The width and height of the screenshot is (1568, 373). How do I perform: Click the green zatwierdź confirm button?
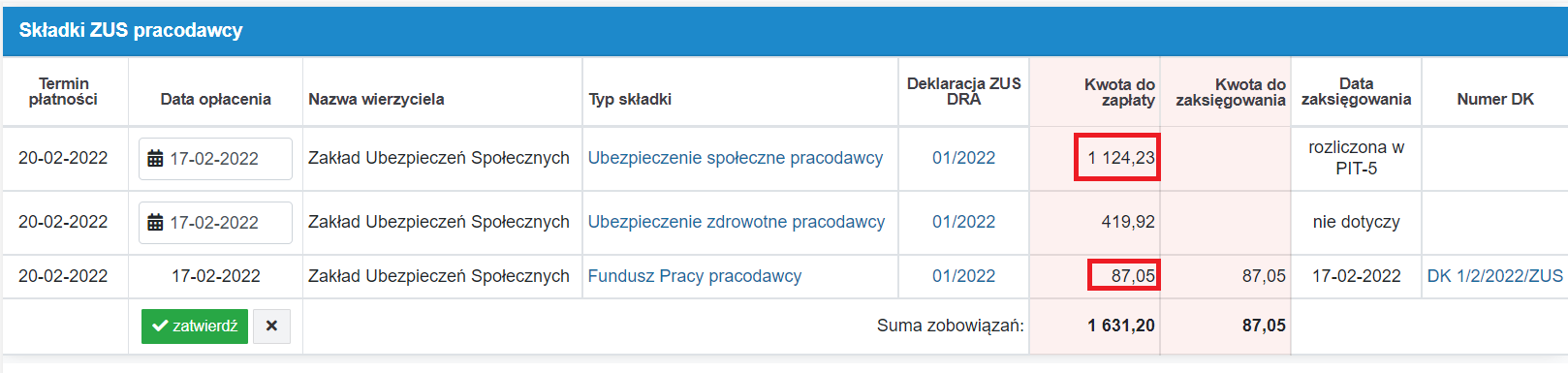(195, 326)
